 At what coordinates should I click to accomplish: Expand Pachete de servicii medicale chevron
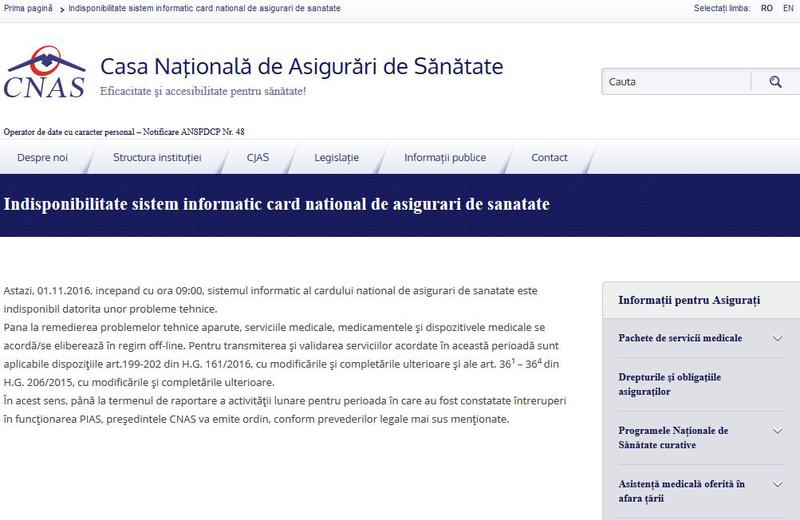pos(777,338)
